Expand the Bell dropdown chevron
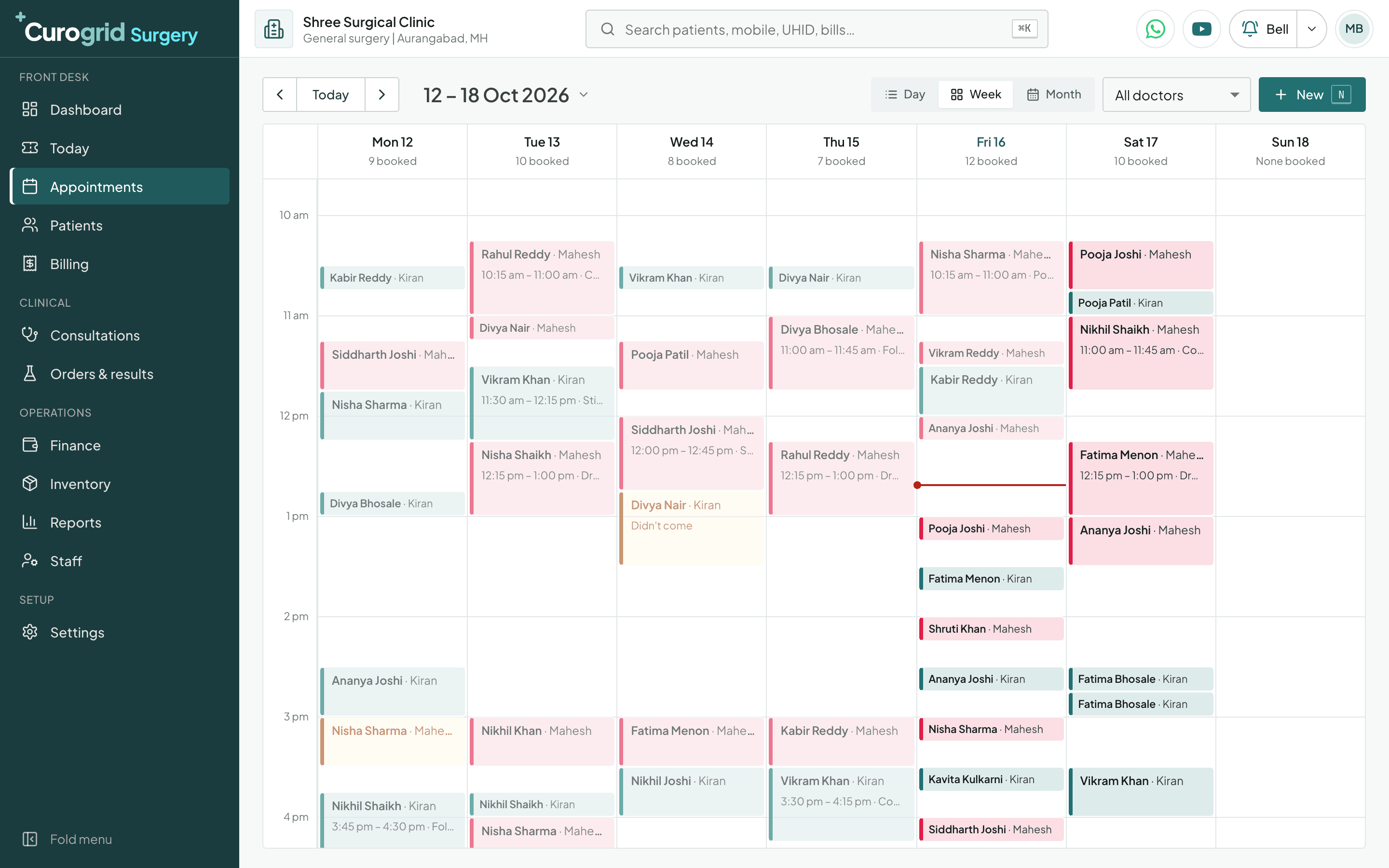This screenshot has width=1389, height=868. click(x=1311, y=29)
